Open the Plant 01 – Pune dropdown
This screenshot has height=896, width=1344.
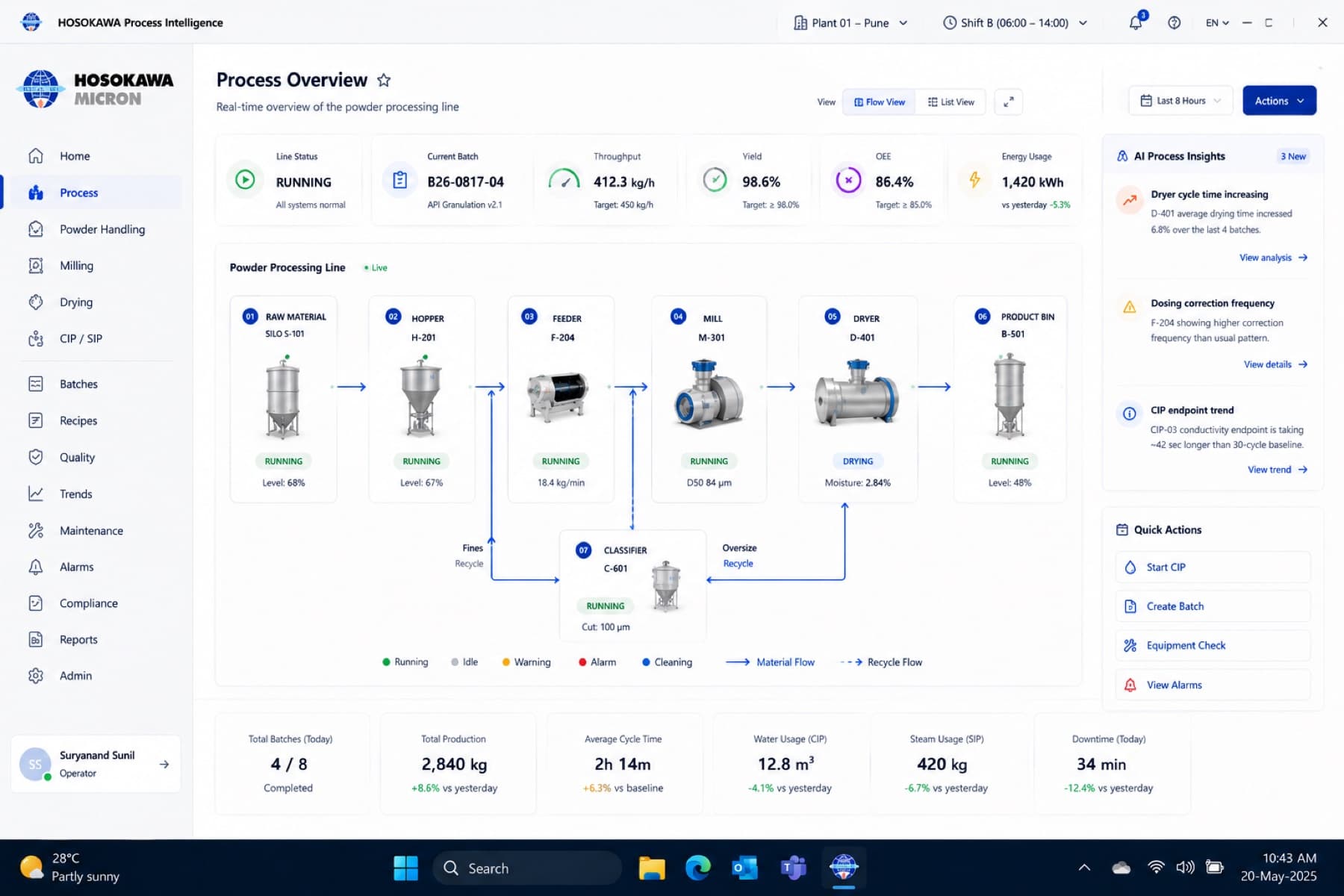tap(850, 22)
